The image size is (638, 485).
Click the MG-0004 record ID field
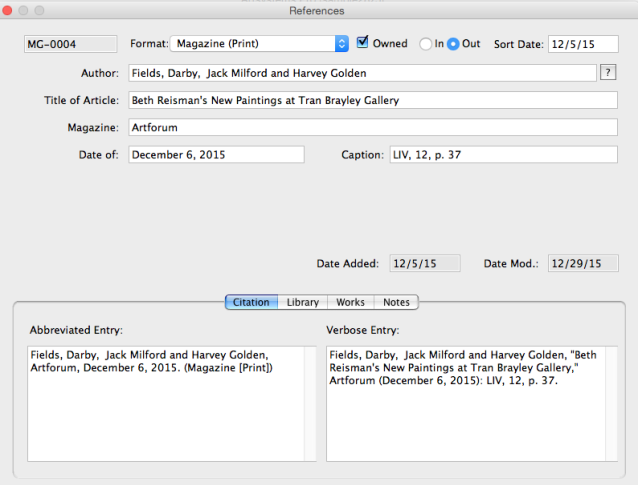70,45
